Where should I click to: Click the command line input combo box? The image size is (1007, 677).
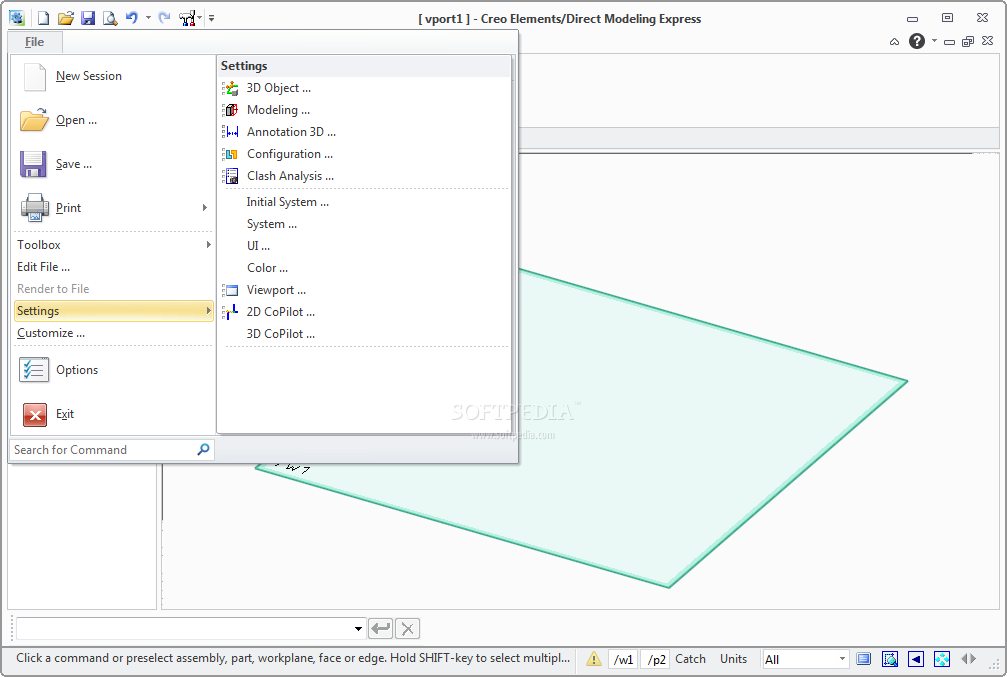click(x=191, y=628)
